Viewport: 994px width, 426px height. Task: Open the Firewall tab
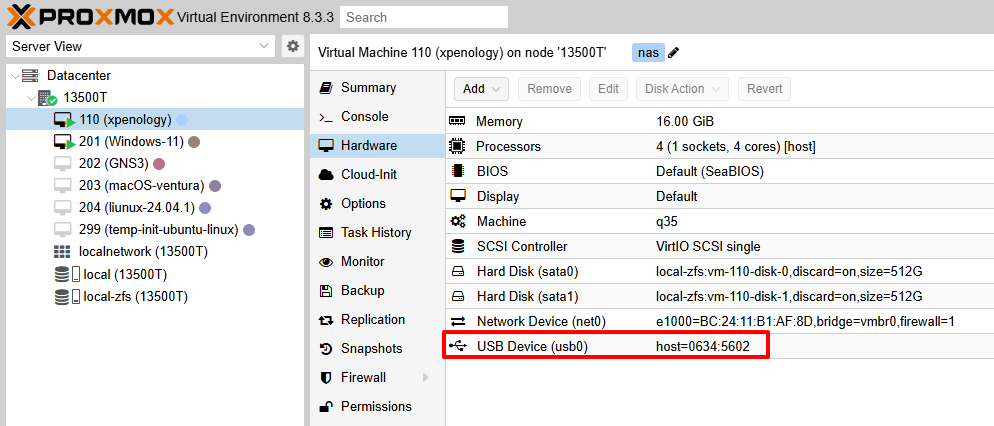click(376, 378)
